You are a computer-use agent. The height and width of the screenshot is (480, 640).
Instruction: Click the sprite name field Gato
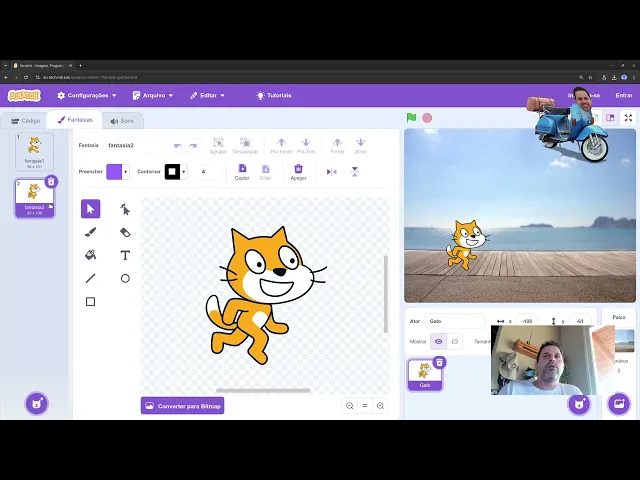click(455, 321)
